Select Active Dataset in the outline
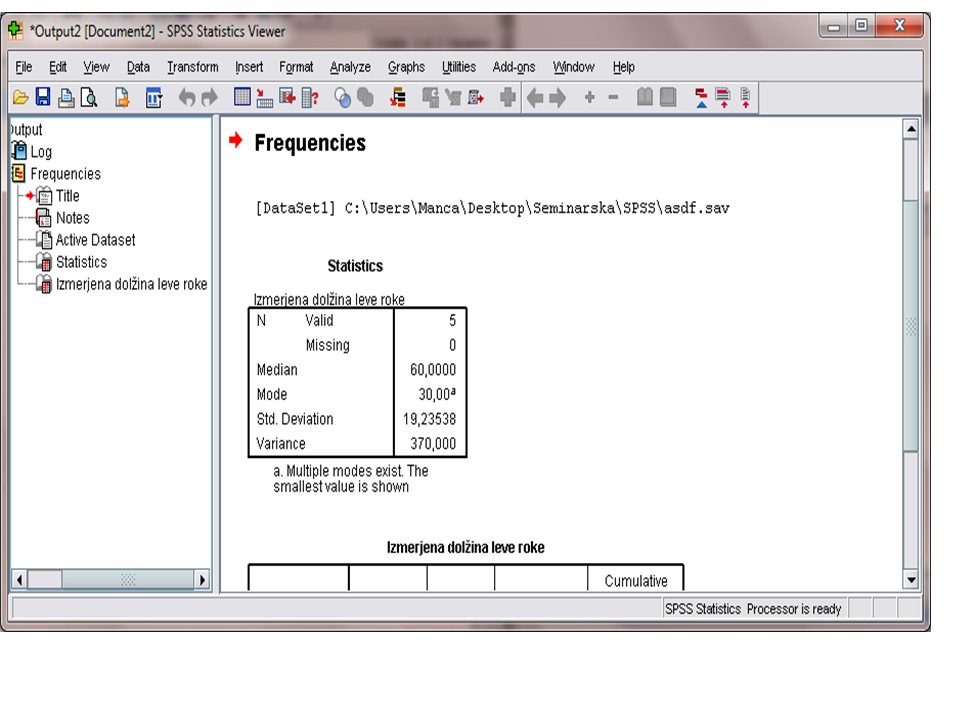This screenshot has height=720, width=960. [95, 240]
